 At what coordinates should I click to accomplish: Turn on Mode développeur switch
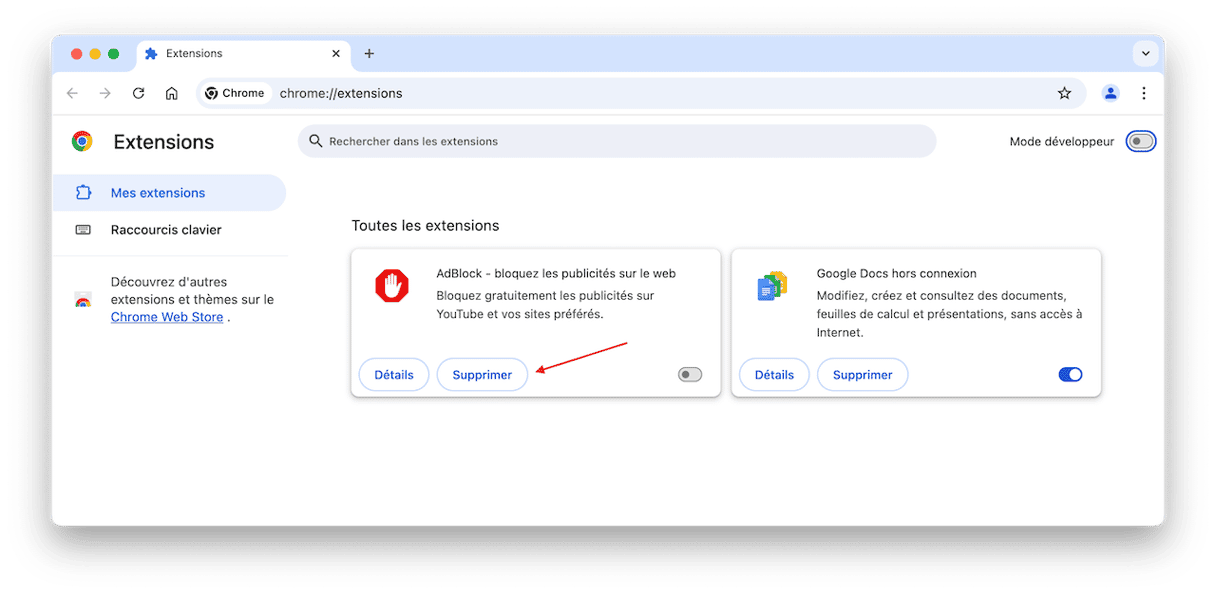click(1140, 141)
